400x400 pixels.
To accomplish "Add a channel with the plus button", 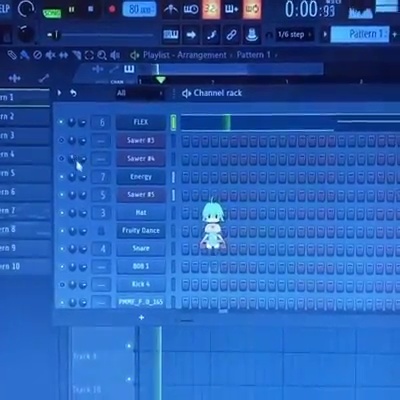I will (x=141, y=317).
